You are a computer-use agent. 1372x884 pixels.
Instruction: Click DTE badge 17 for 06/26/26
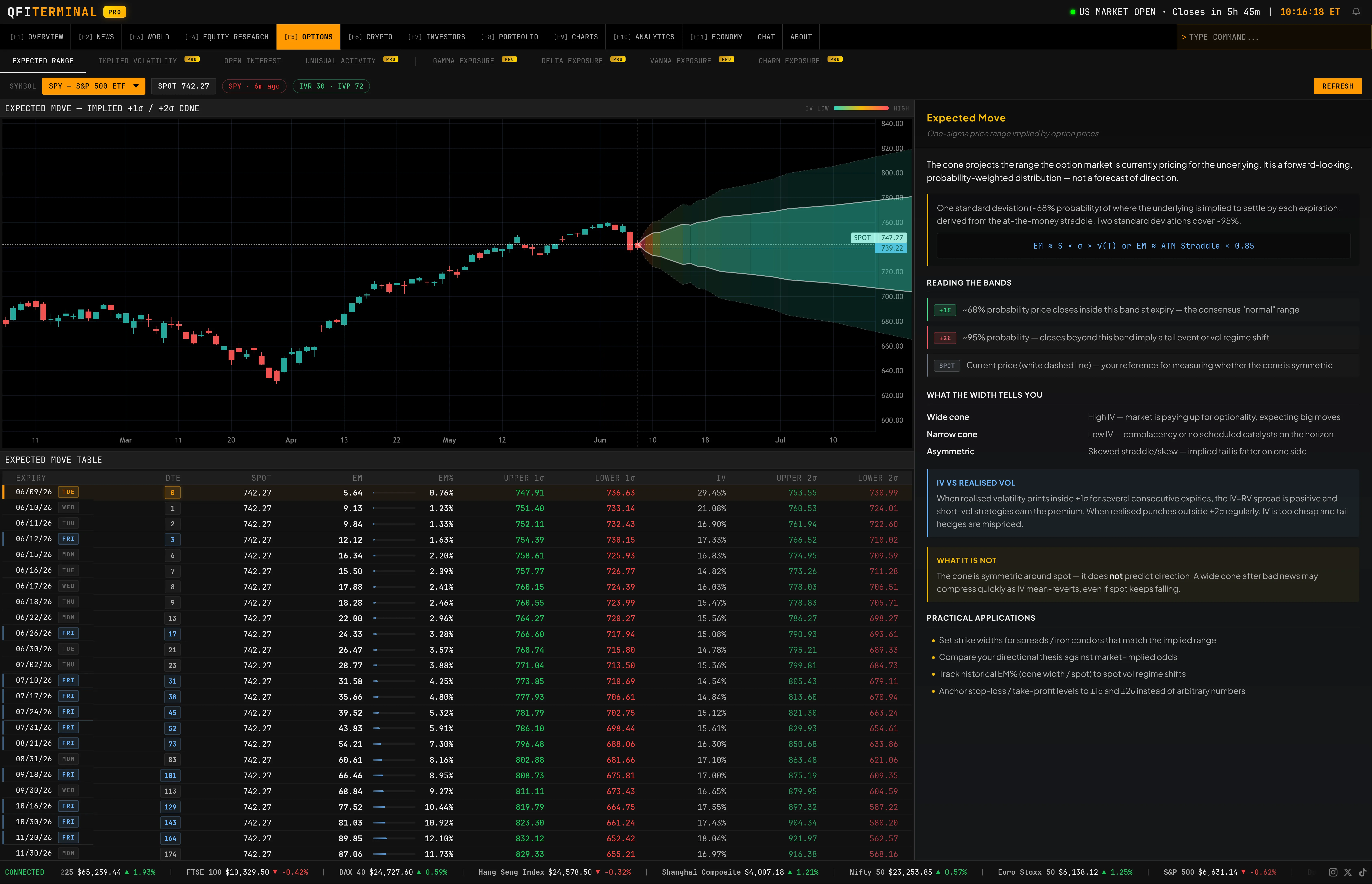pyautogui.click(x=172, y=634)
